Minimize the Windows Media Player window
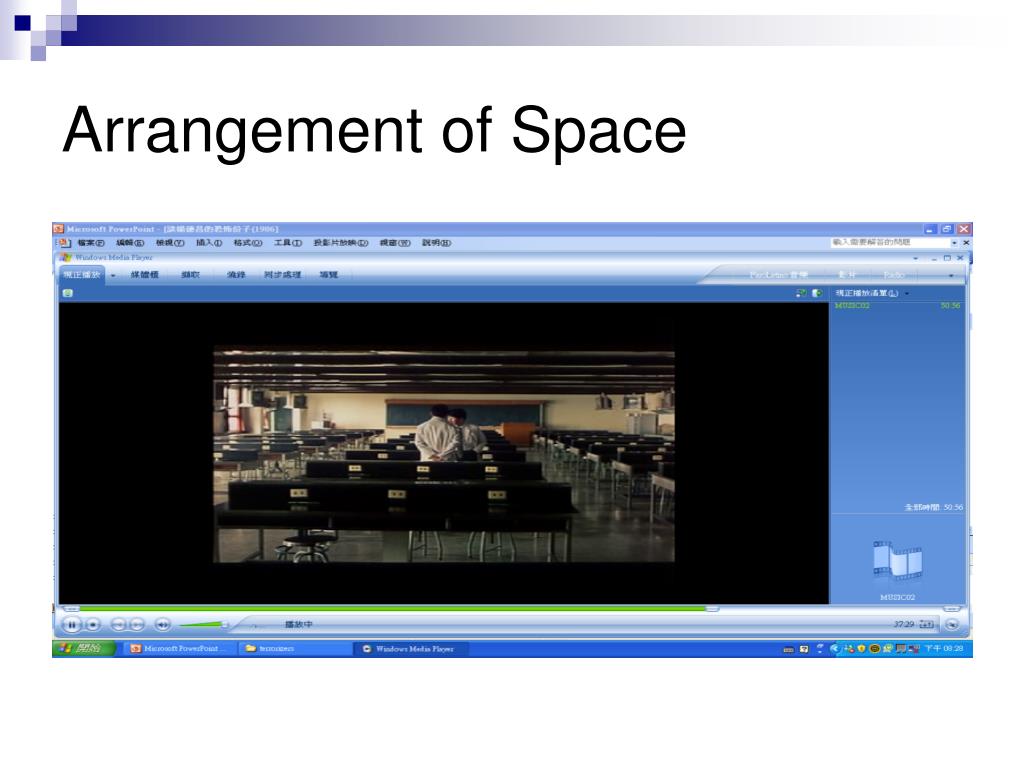Viewport: 1024px width, 768px height. pyautogui.click(x=935, y=259)
